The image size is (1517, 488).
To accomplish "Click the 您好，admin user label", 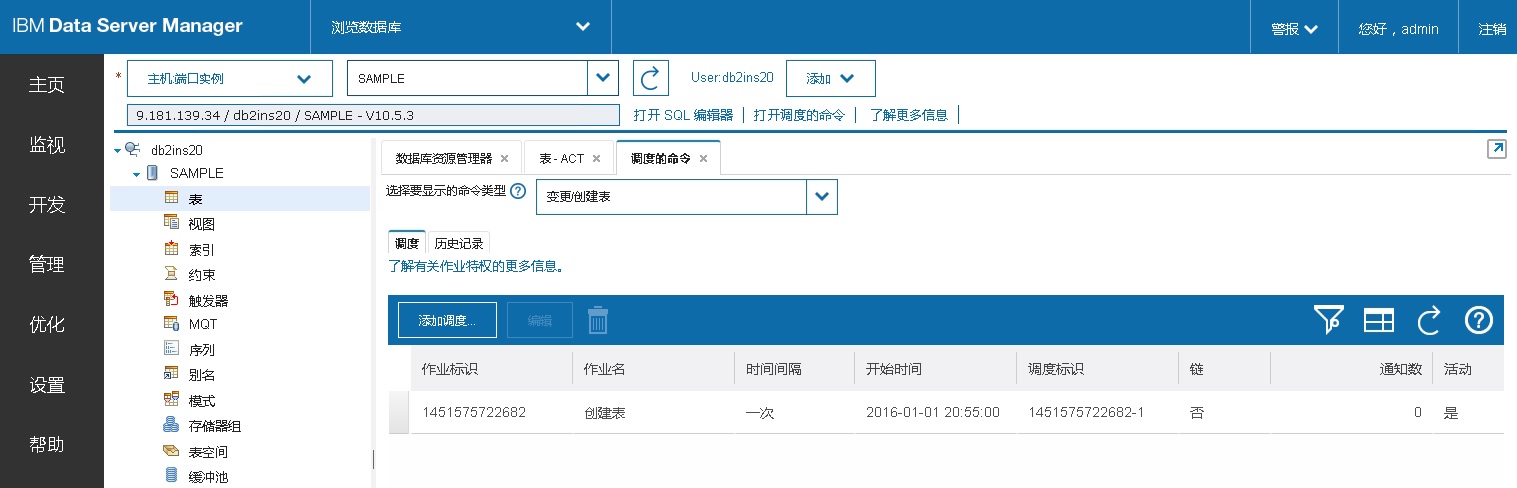I will point(1398,29).
